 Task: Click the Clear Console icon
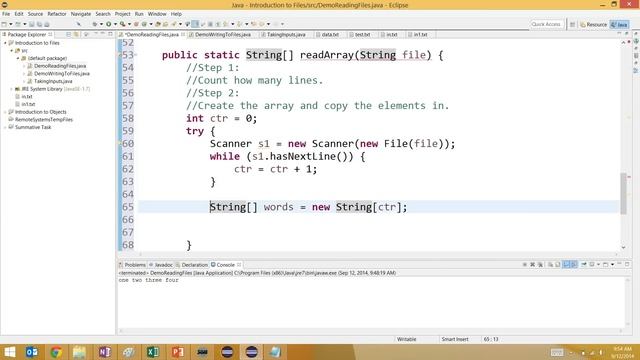point(550,264)
